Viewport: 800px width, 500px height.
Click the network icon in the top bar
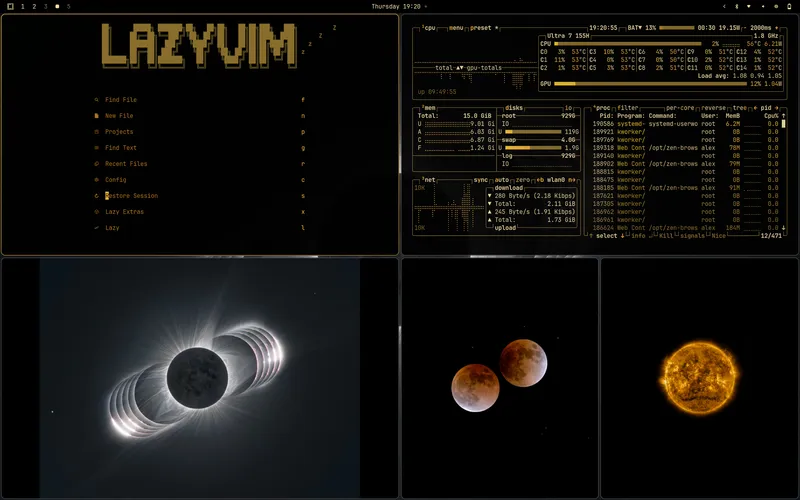click(749, 7)
